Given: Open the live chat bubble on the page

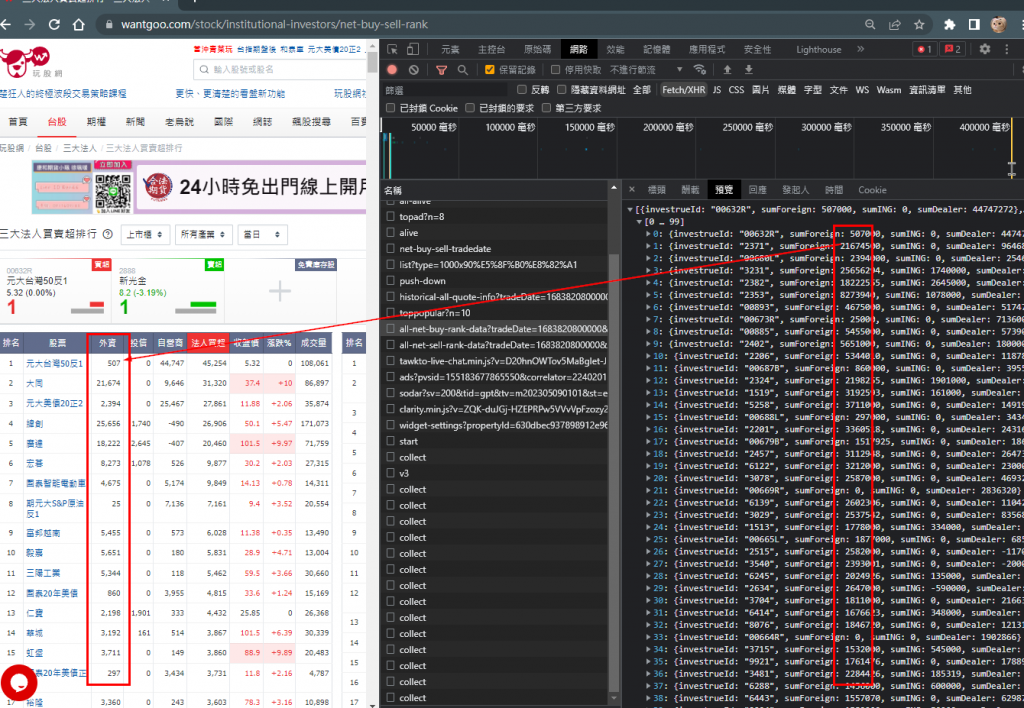Looking at the screenshot, I should (x=18, y=683).
